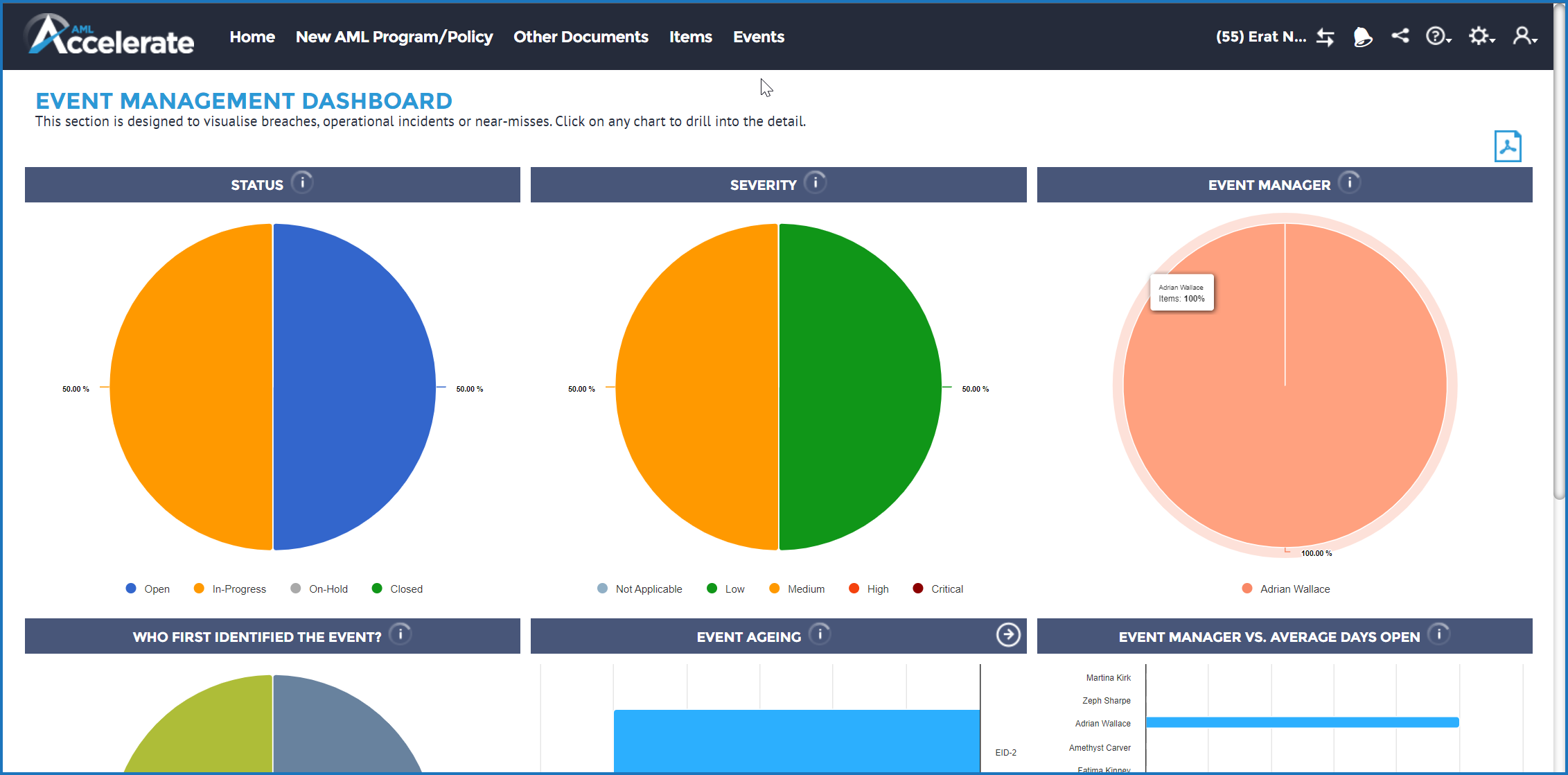
Task: Toggle the On-Hold legend item
Action: [319, 589]
